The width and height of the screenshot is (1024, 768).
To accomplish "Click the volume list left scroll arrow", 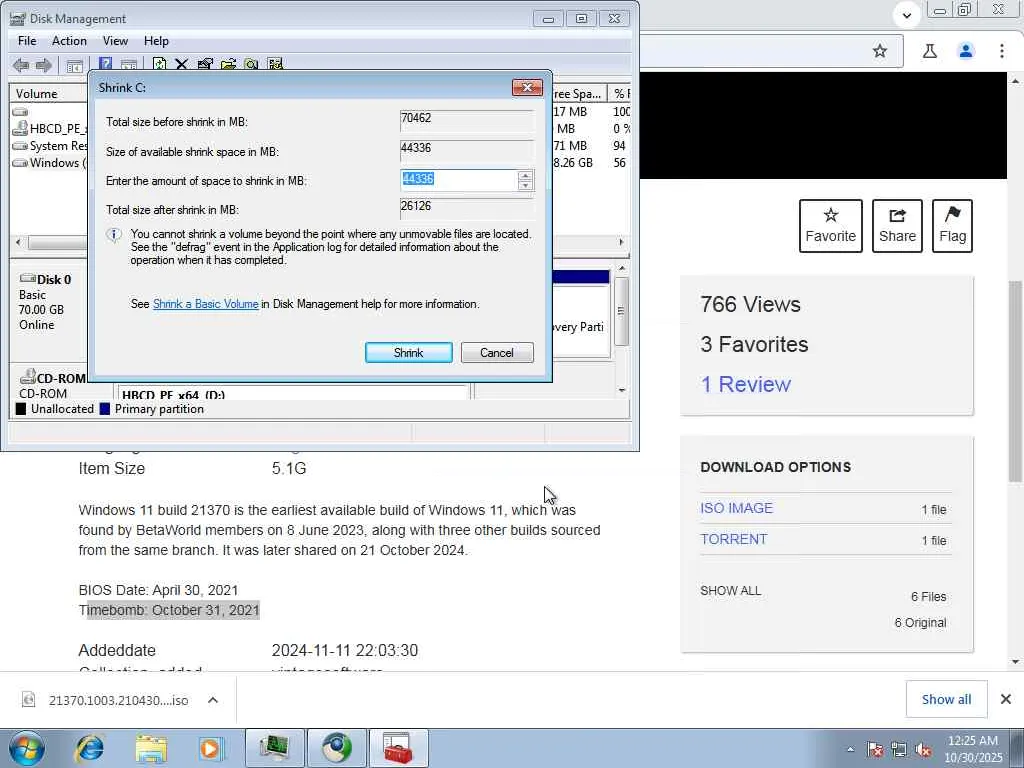I will coord(18,242).
